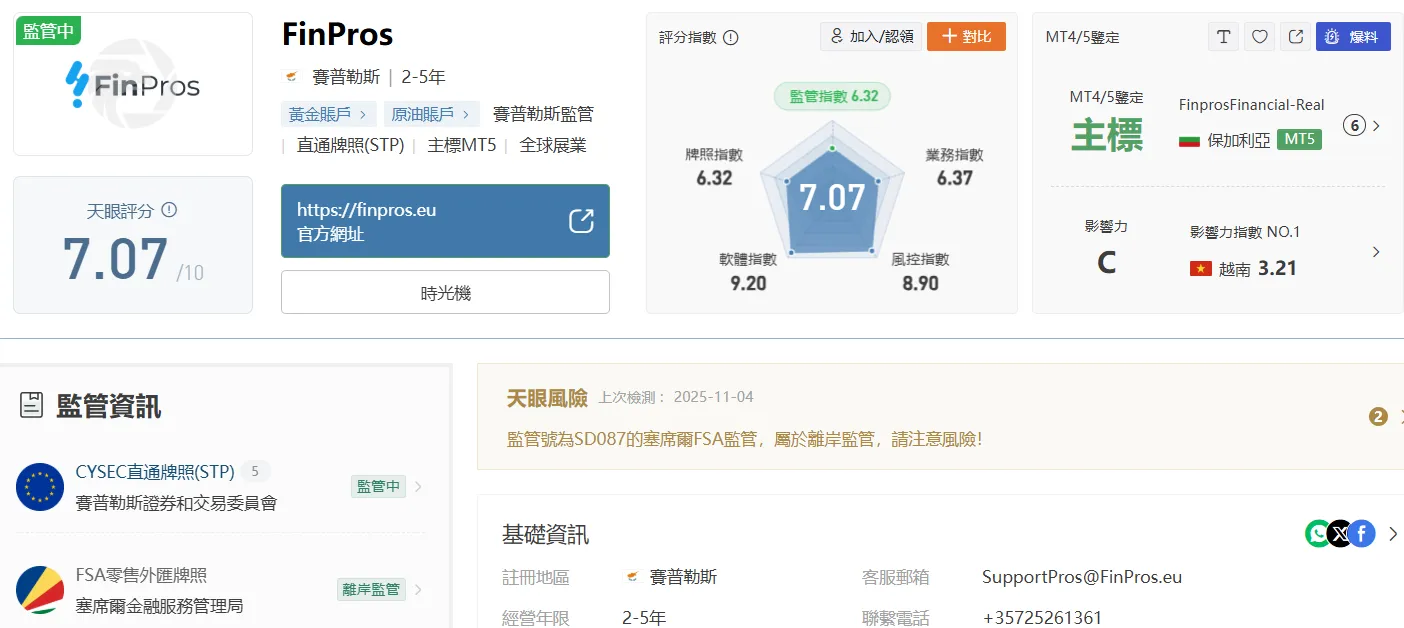
Task: Click the circled 6 server count badge
Action: point(1354,126)
